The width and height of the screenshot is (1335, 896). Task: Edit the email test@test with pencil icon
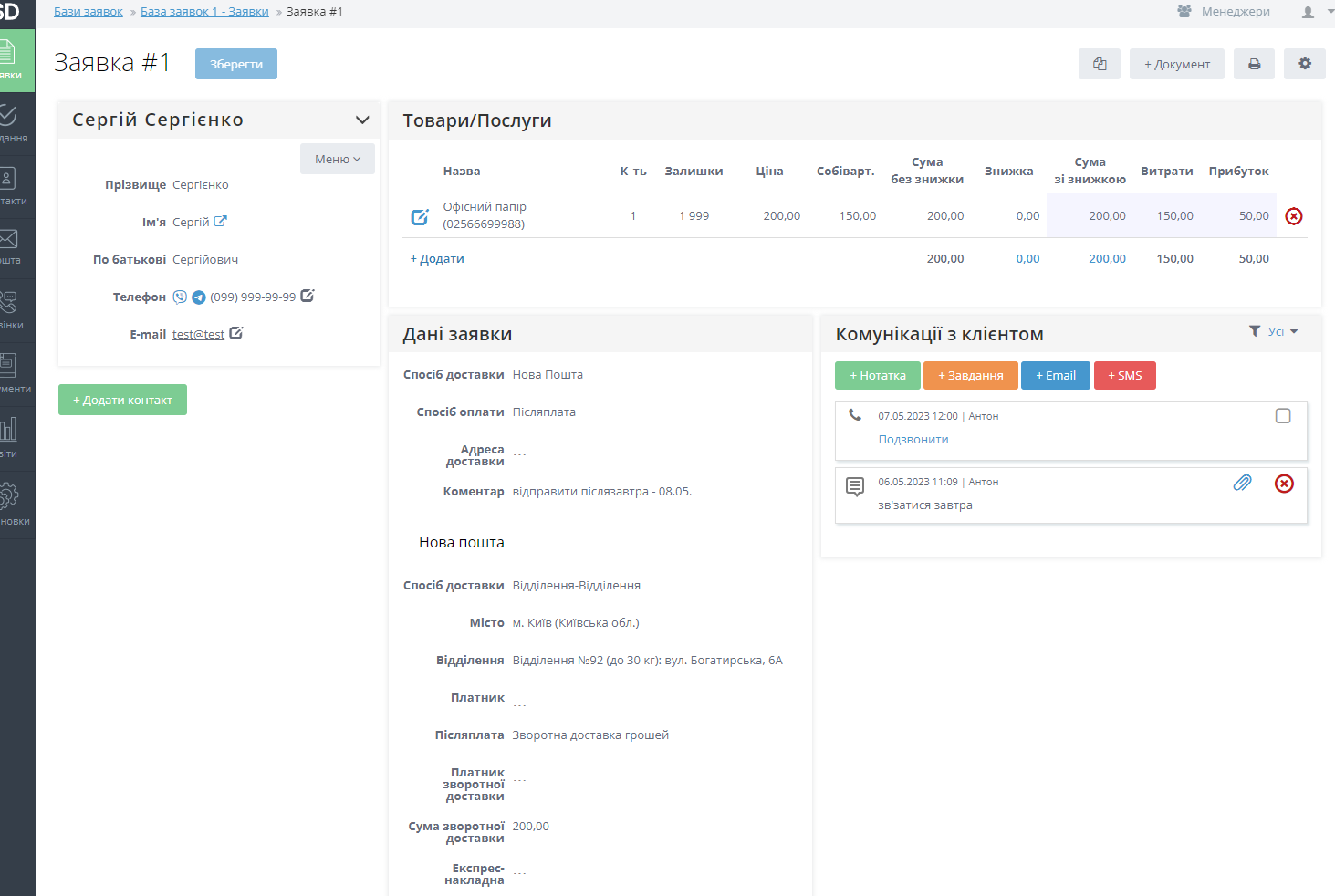(x=236, y=334)
